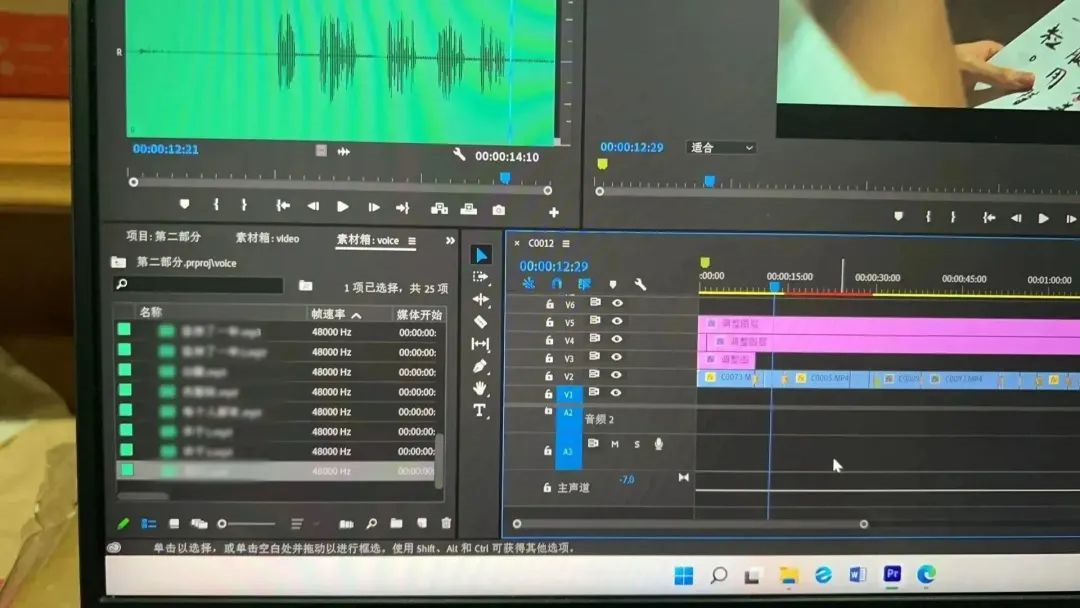Screen dimensions: 1080x608
Task: Select the Track Select Forward tool
Action: click(x=480, y=277)
